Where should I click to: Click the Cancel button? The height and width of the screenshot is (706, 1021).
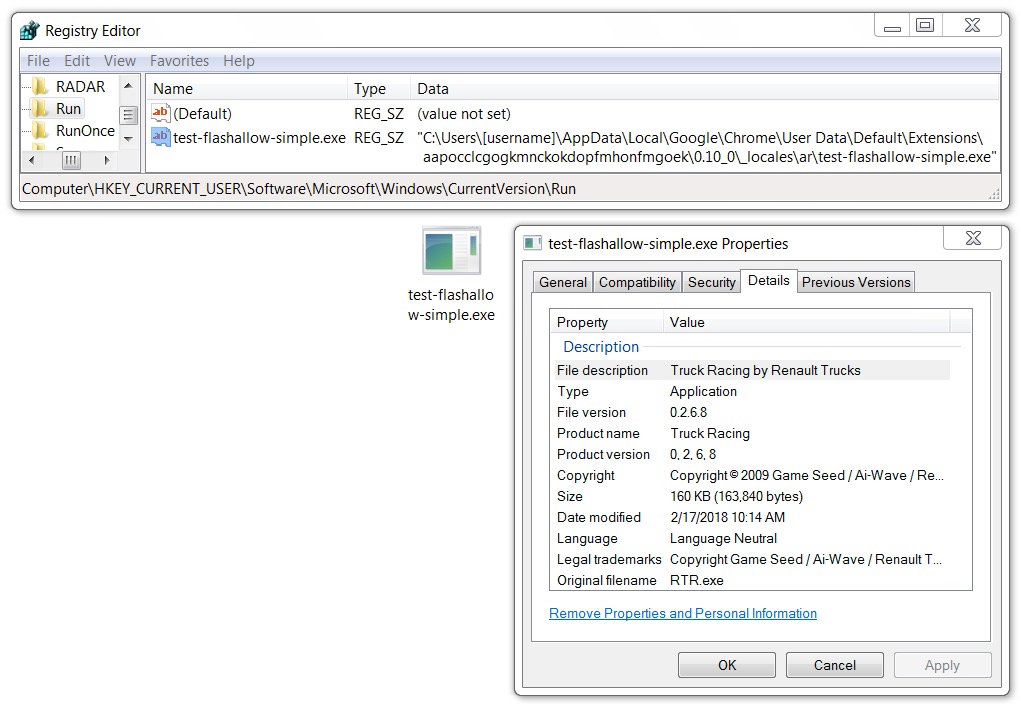pos(835,665)
